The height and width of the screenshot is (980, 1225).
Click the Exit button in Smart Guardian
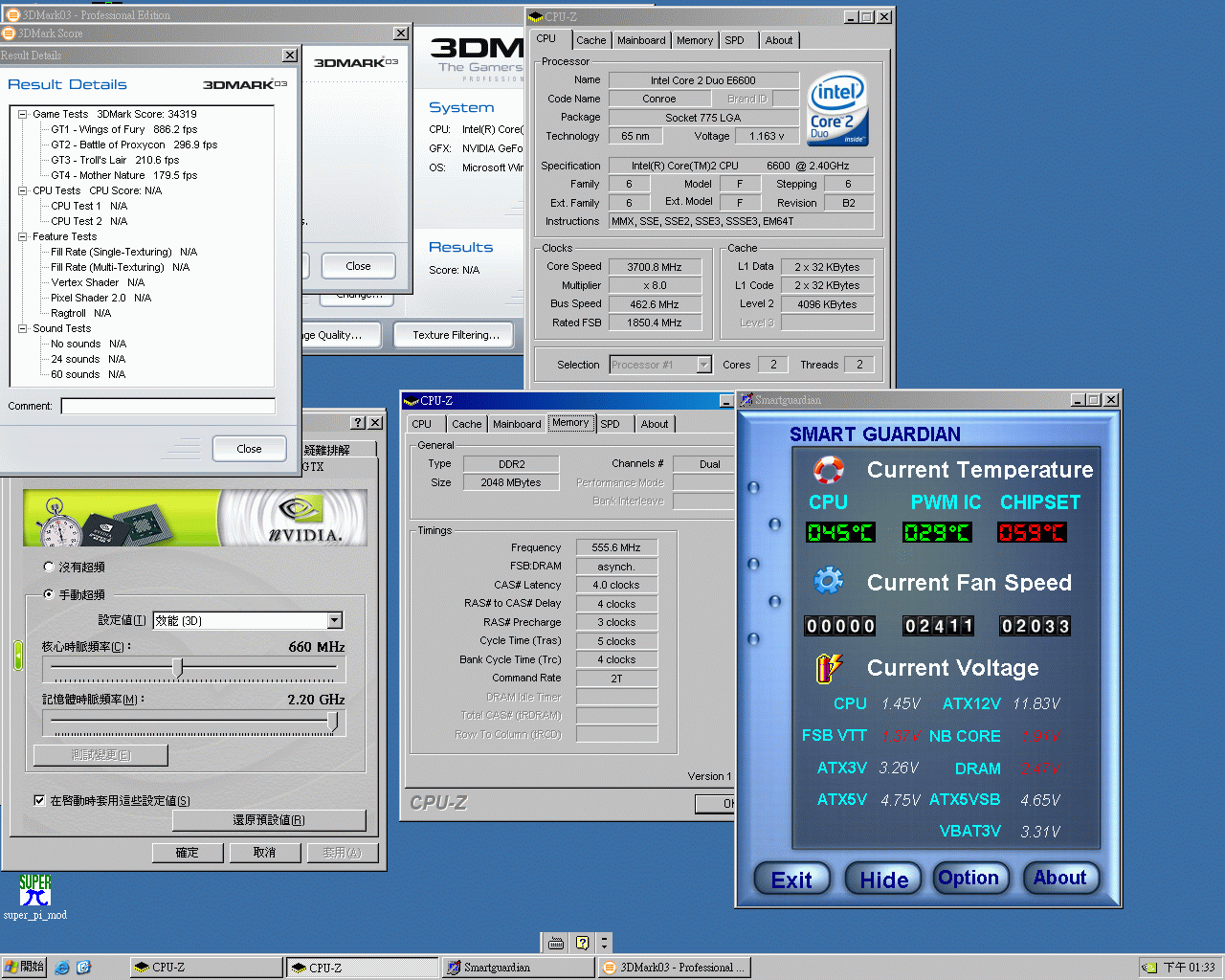tap(791, 880)
